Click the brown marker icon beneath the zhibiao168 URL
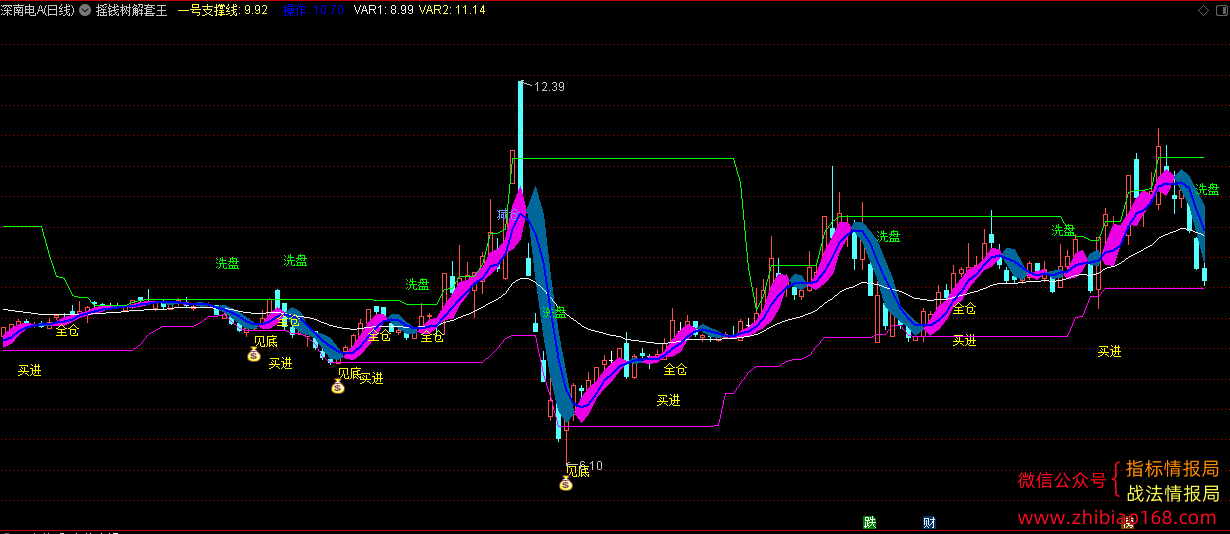Viewport: 1230px width, 534px height. [1129, 523]
